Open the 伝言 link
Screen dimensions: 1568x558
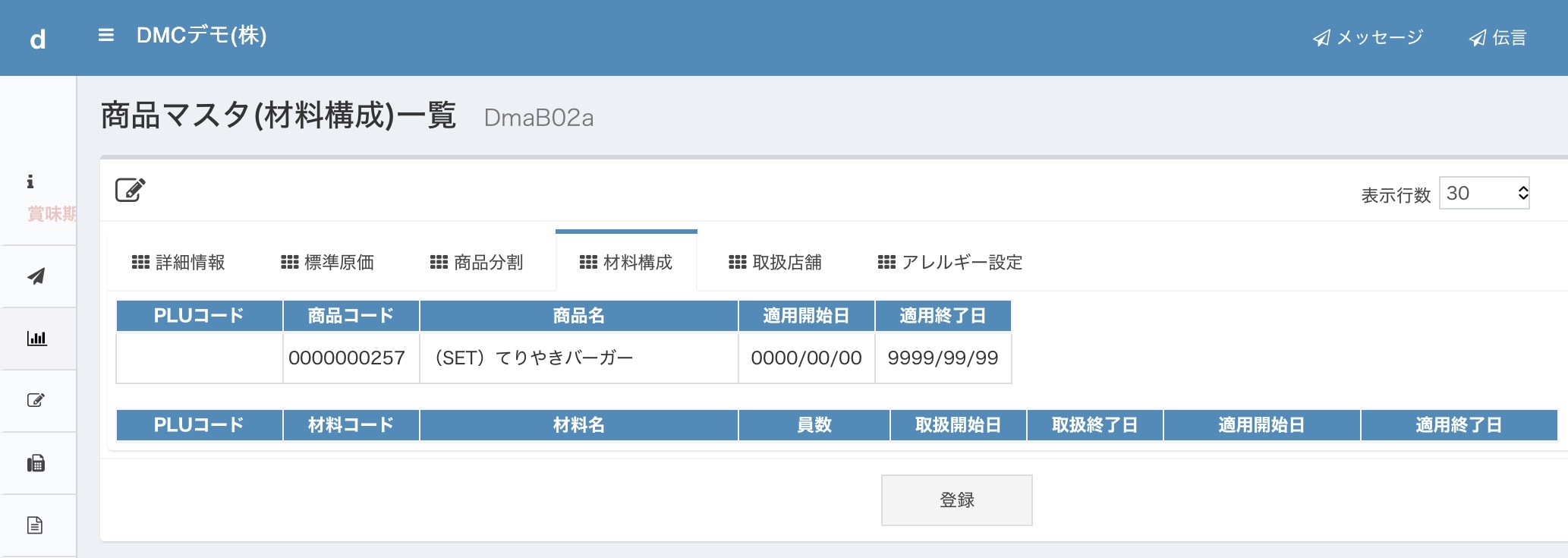click(x=1497, y=38)
